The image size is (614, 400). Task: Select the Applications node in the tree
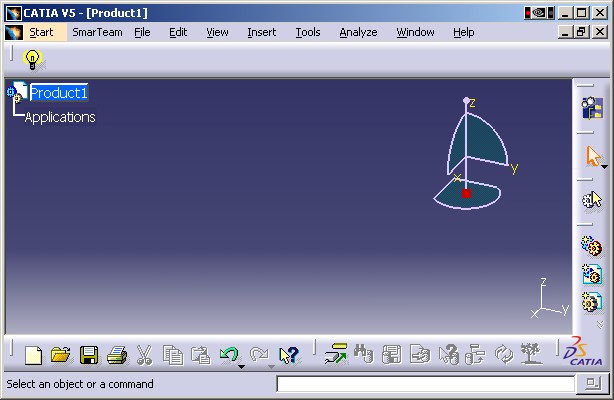click(60, 117)
